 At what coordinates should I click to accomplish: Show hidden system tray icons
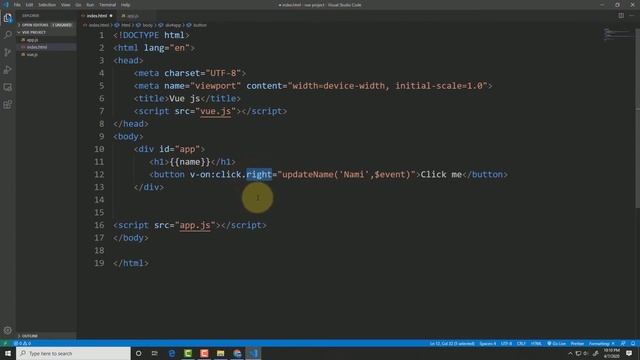coord(570,353)
